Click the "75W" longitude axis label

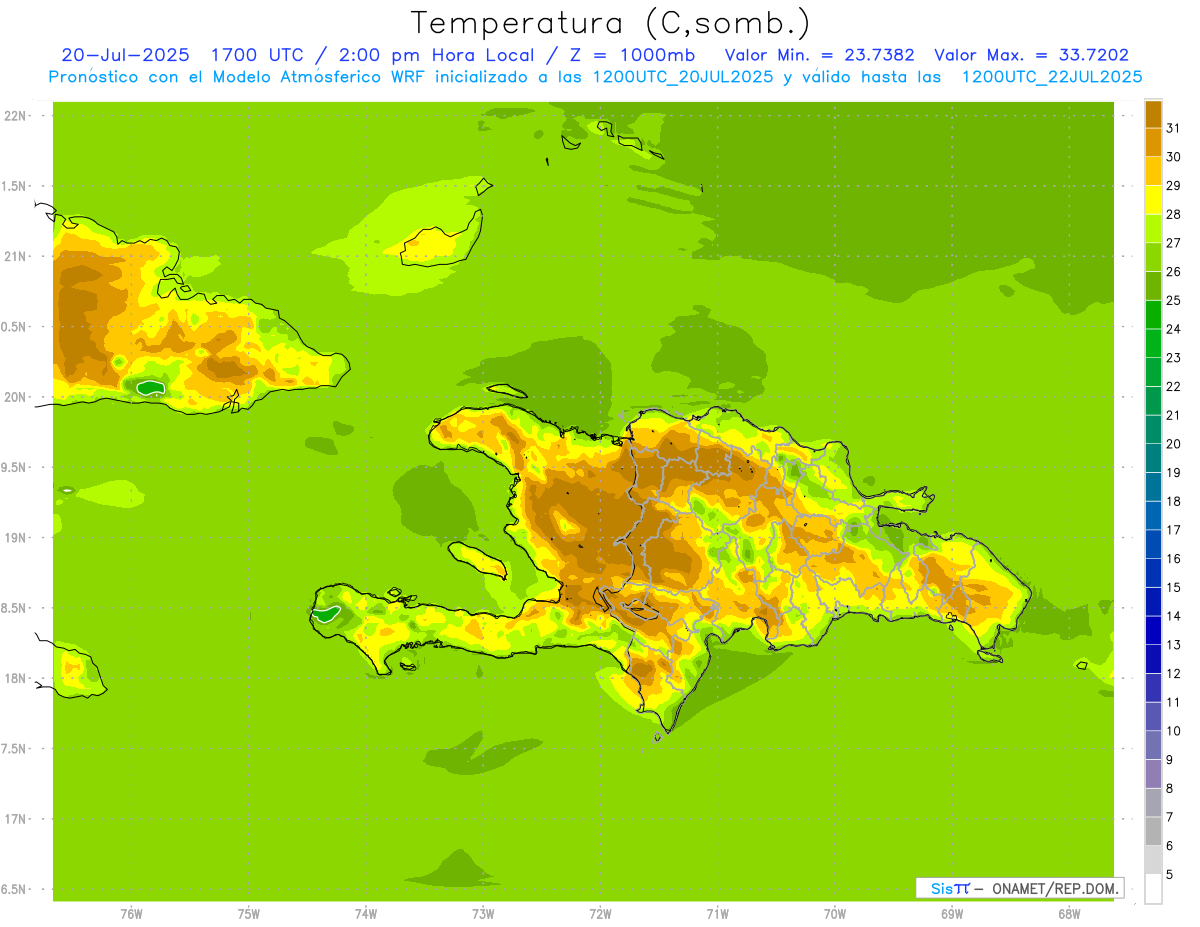click(x=249, y=914)
